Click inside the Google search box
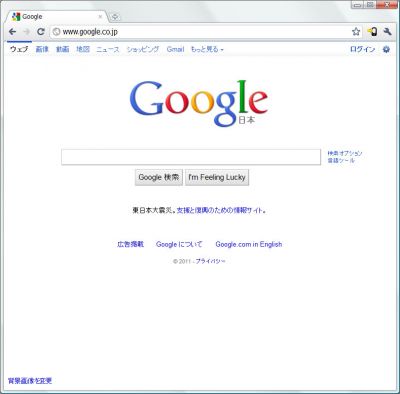The image size is (400, 394). coord(191,157)
